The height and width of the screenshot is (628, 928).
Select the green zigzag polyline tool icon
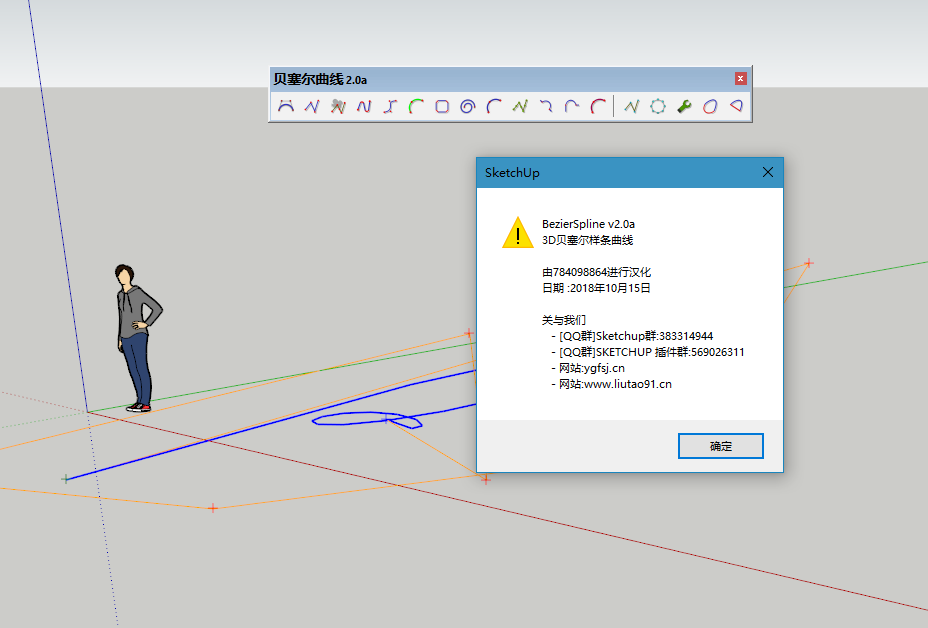[520, 107]
